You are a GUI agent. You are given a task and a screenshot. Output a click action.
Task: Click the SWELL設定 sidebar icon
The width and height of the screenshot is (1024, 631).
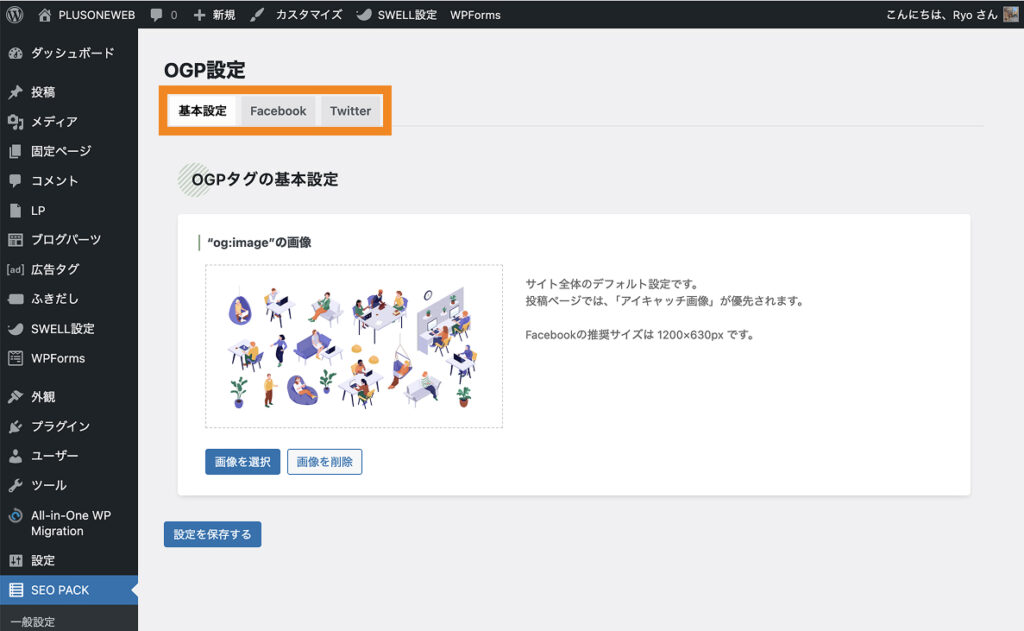[15, 328]
